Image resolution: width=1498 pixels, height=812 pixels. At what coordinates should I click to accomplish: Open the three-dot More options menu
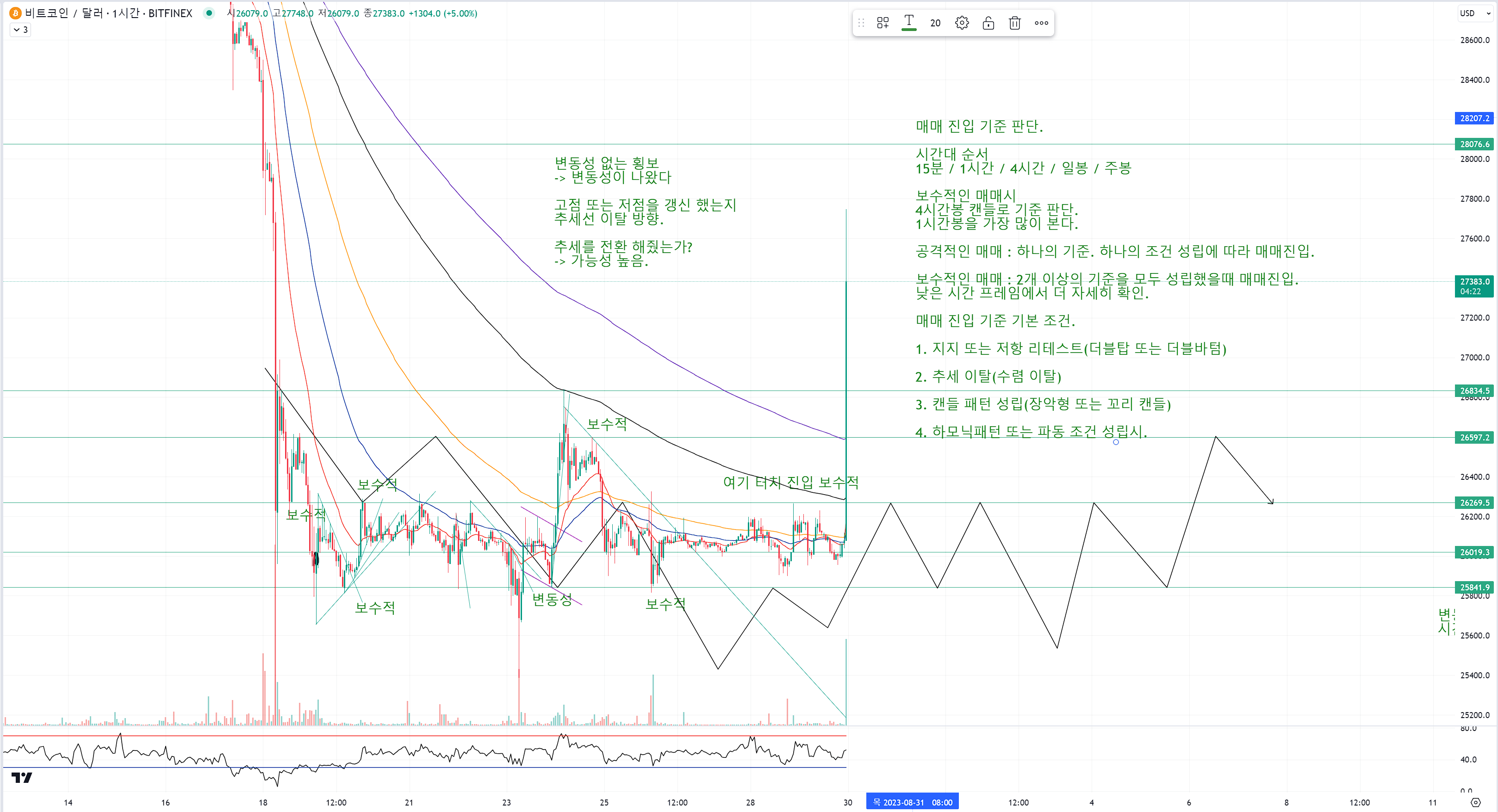[1041, 23]
